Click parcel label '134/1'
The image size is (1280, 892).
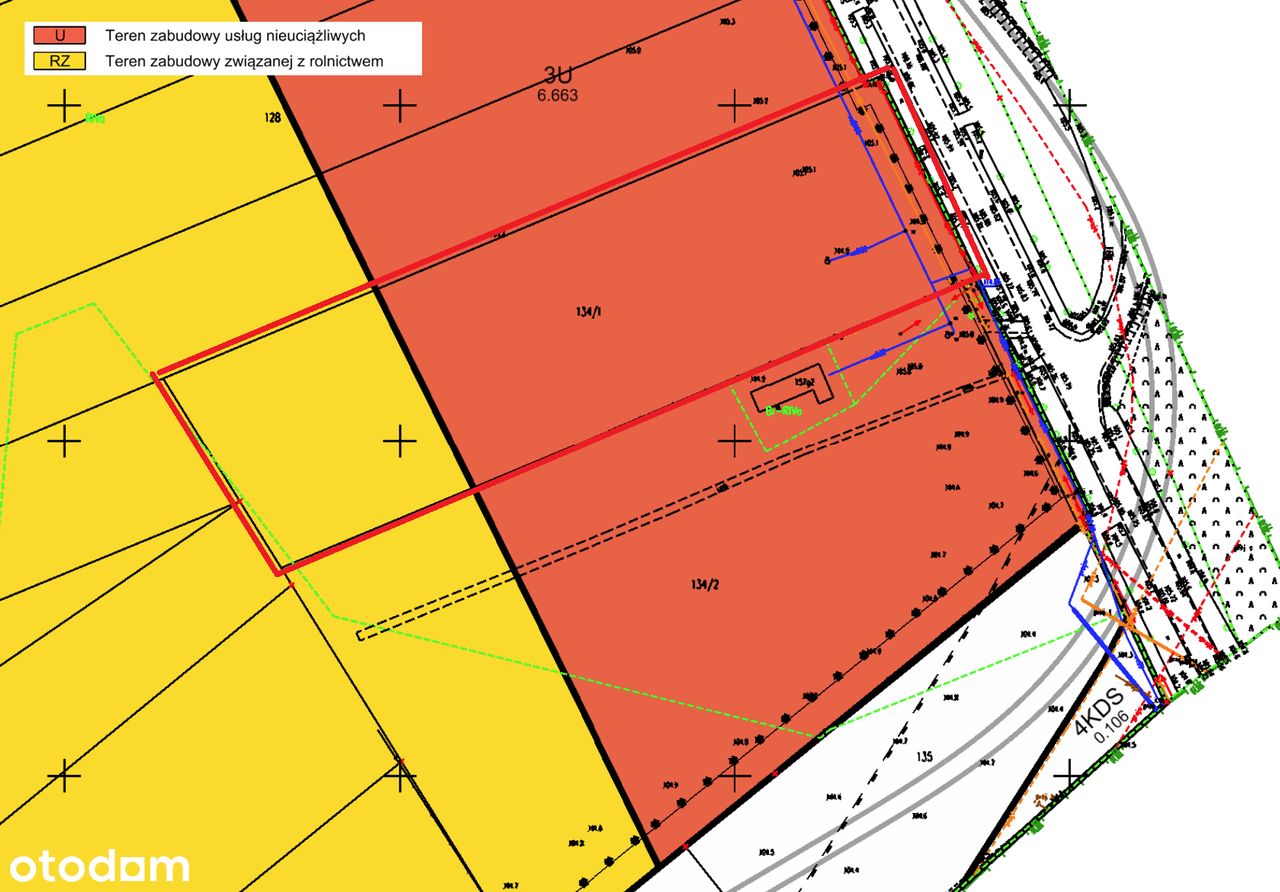[x=589, y=311]
